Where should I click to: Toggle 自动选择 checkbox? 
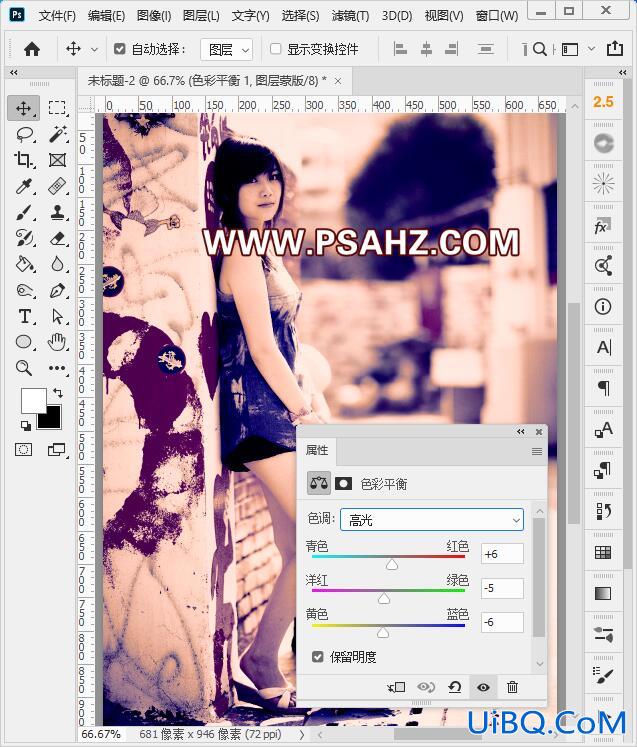pos(120,49)
